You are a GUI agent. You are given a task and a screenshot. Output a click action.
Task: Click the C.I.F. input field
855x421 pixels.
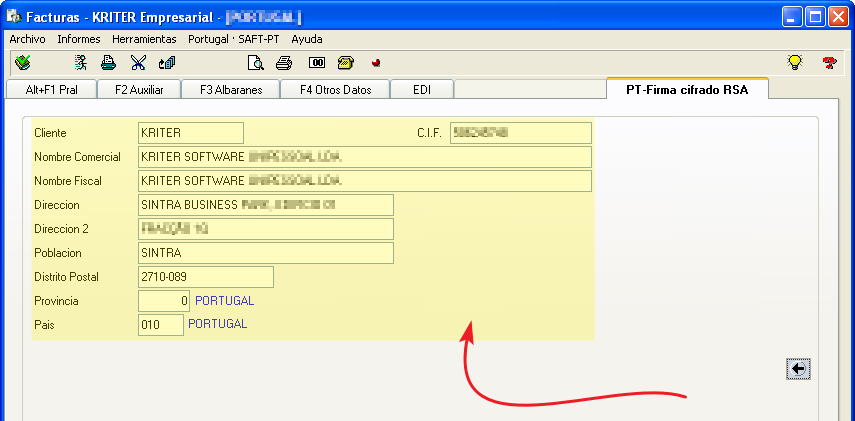[x=521, y=133]
